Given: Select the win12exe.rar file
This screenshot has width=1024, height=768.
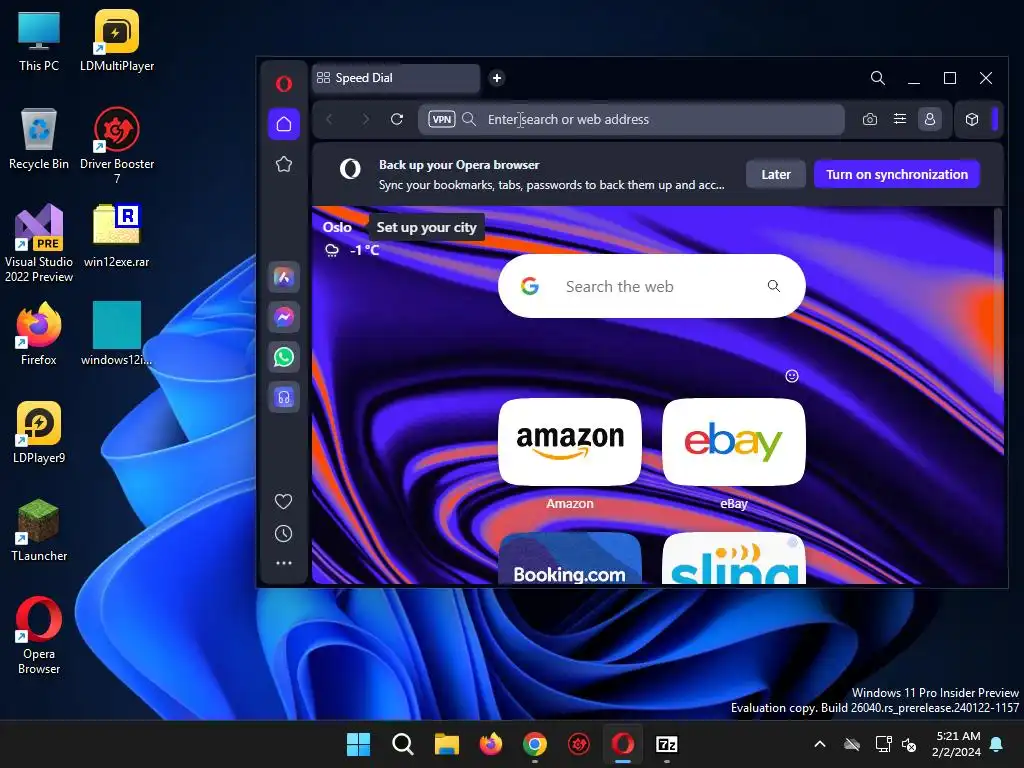Looking at the screenshot, I should pyautogui.click(x=117, y=236).
